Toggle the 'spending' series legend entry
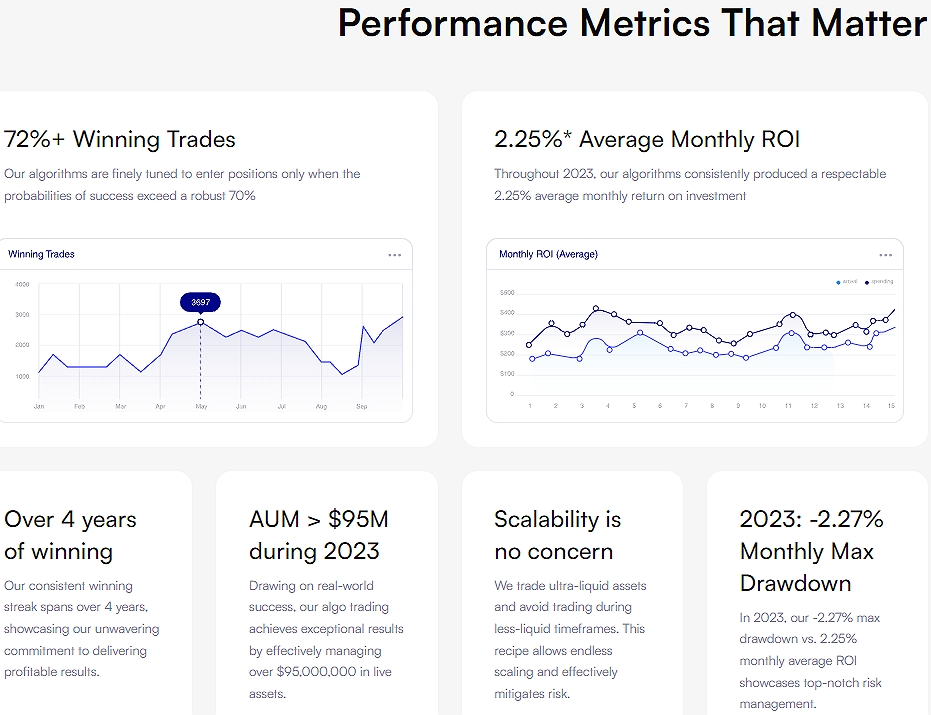This screenshot has height=715, width=931. click(x=879, y=282)
